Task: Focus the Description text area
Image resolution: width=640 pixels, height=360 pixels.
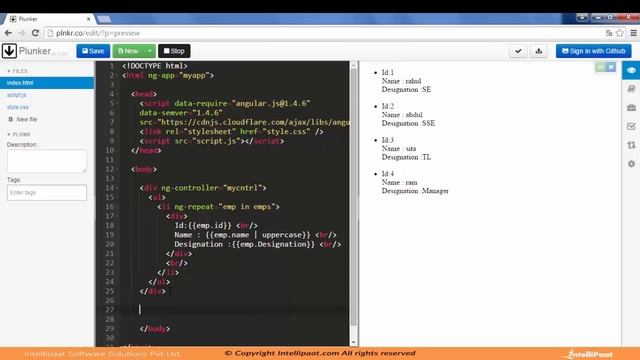Action: tap(47, 161)
